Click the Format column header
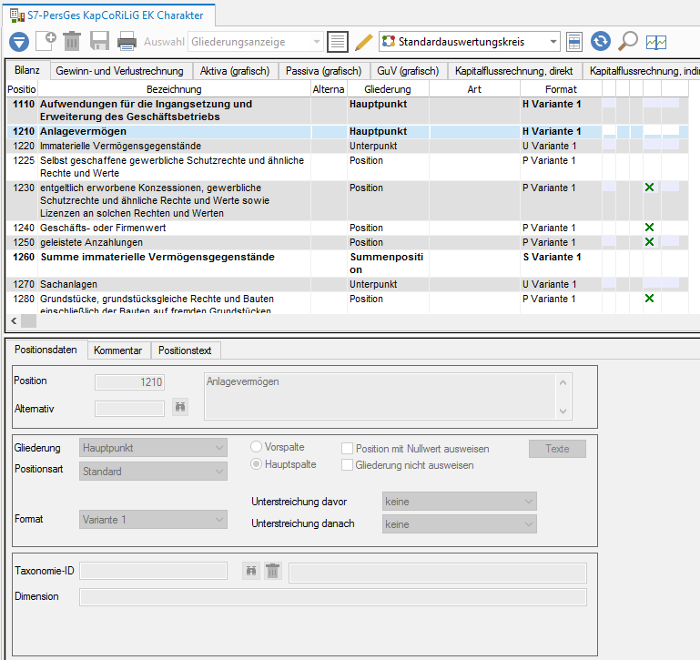 561,89
